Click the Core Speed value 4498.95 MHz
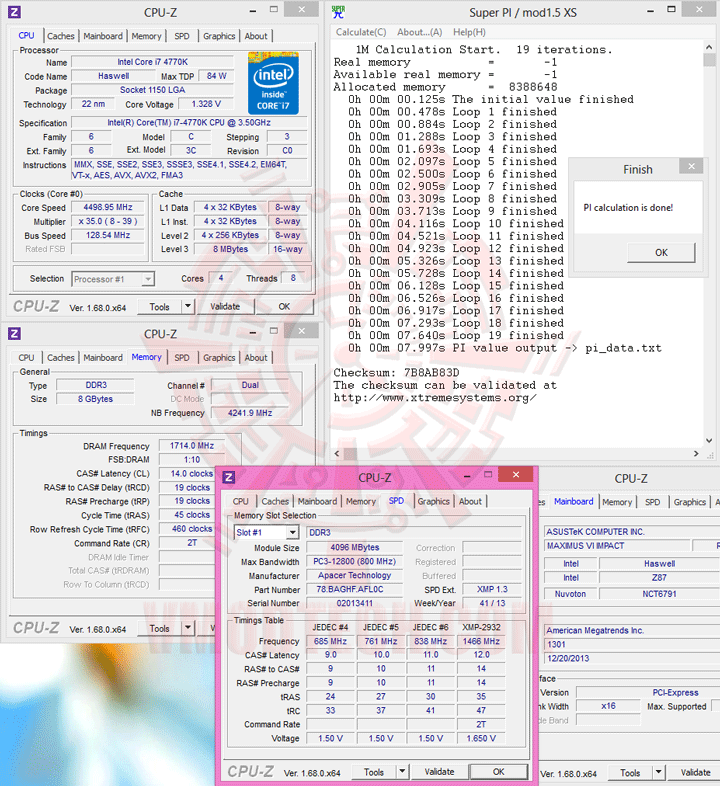 coord(108,207)
